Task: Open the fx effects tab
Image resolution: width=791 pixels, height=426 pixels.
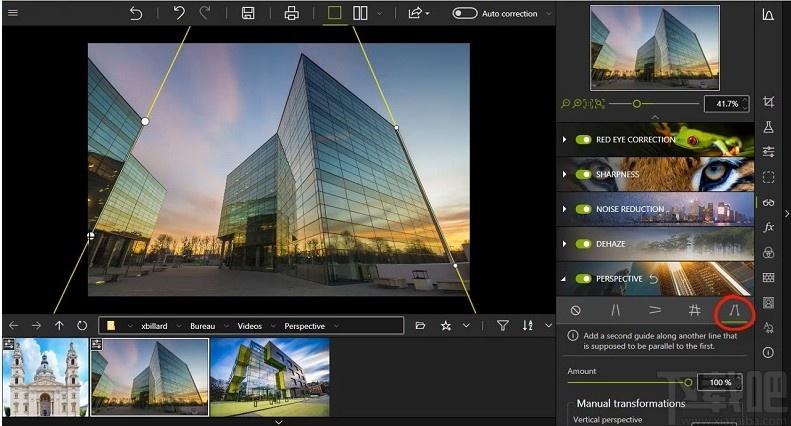Action: tap(768, 227)
